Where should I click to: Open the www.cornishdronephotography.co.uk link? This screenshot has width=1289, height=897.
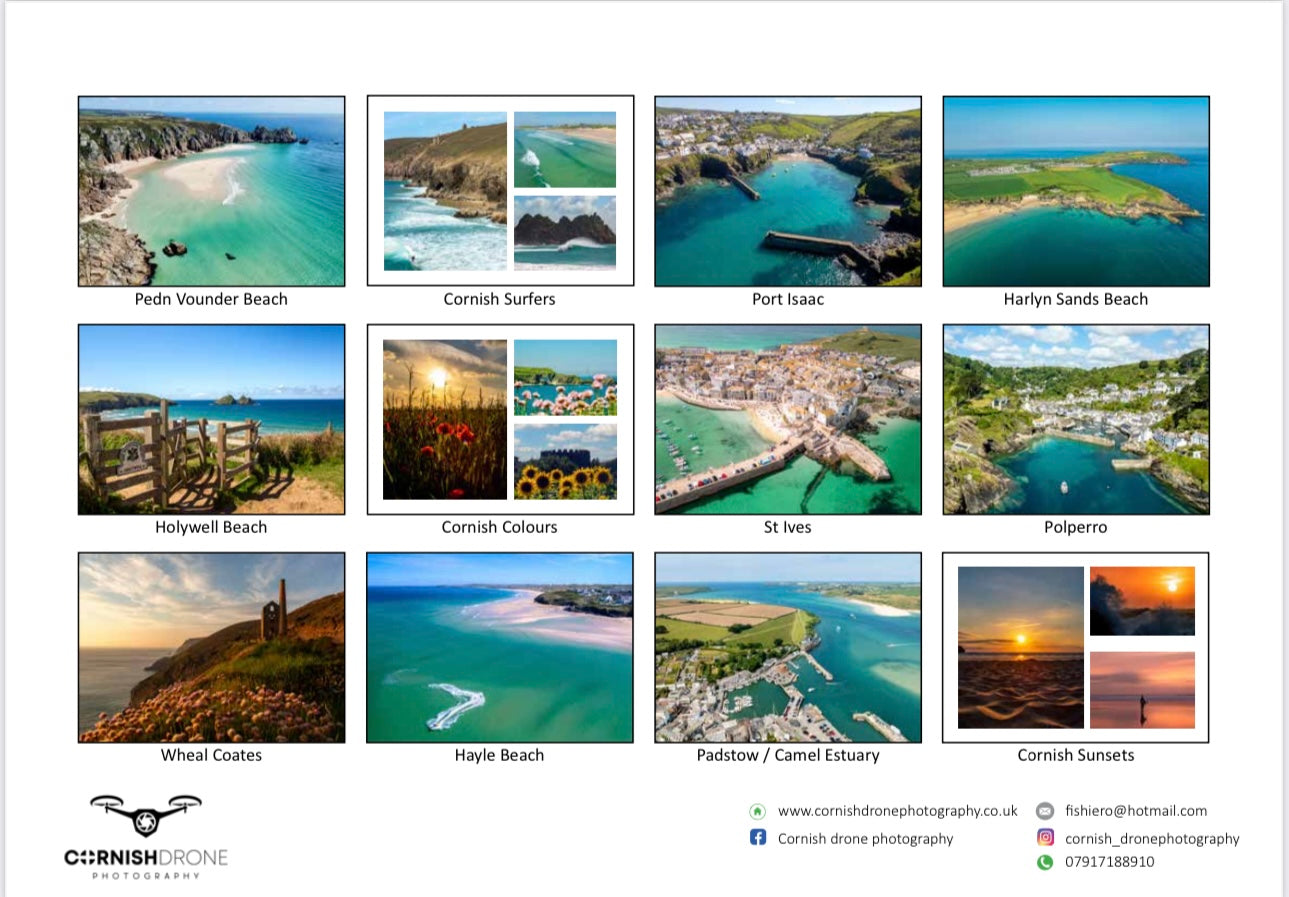(x=897, y=811)
